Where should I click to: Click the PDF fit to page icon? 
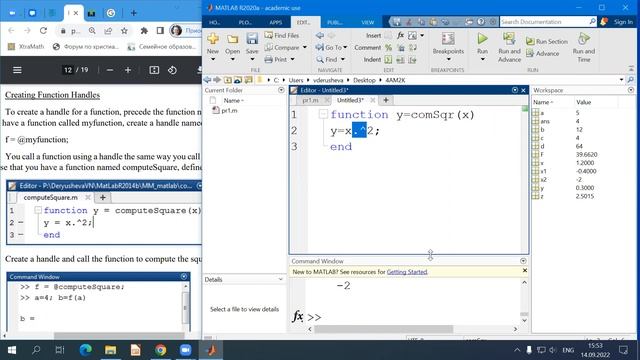154,70
